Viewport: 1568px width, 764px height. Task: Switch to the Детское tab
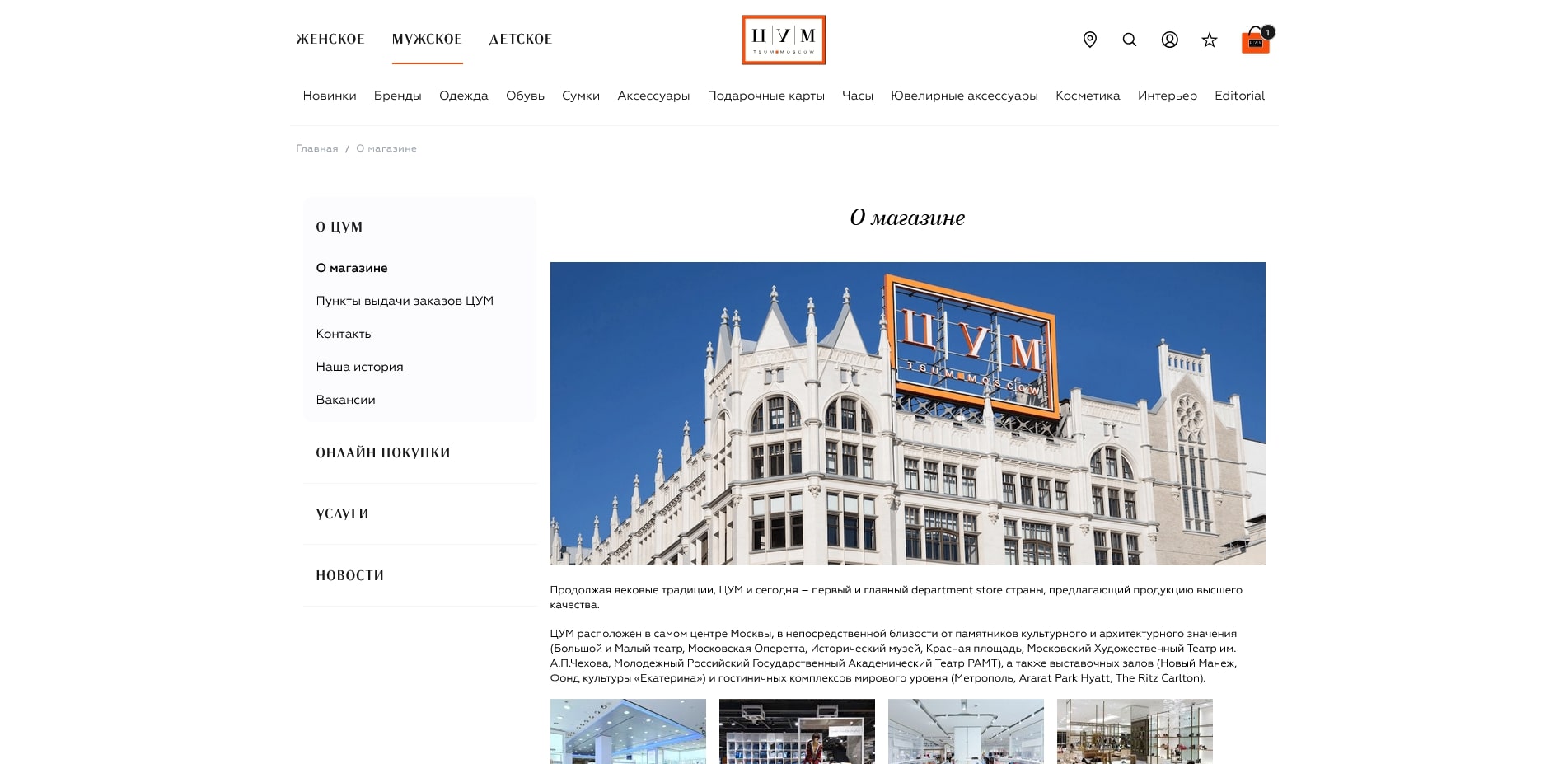pyautogui.click(x=520, y=39)
